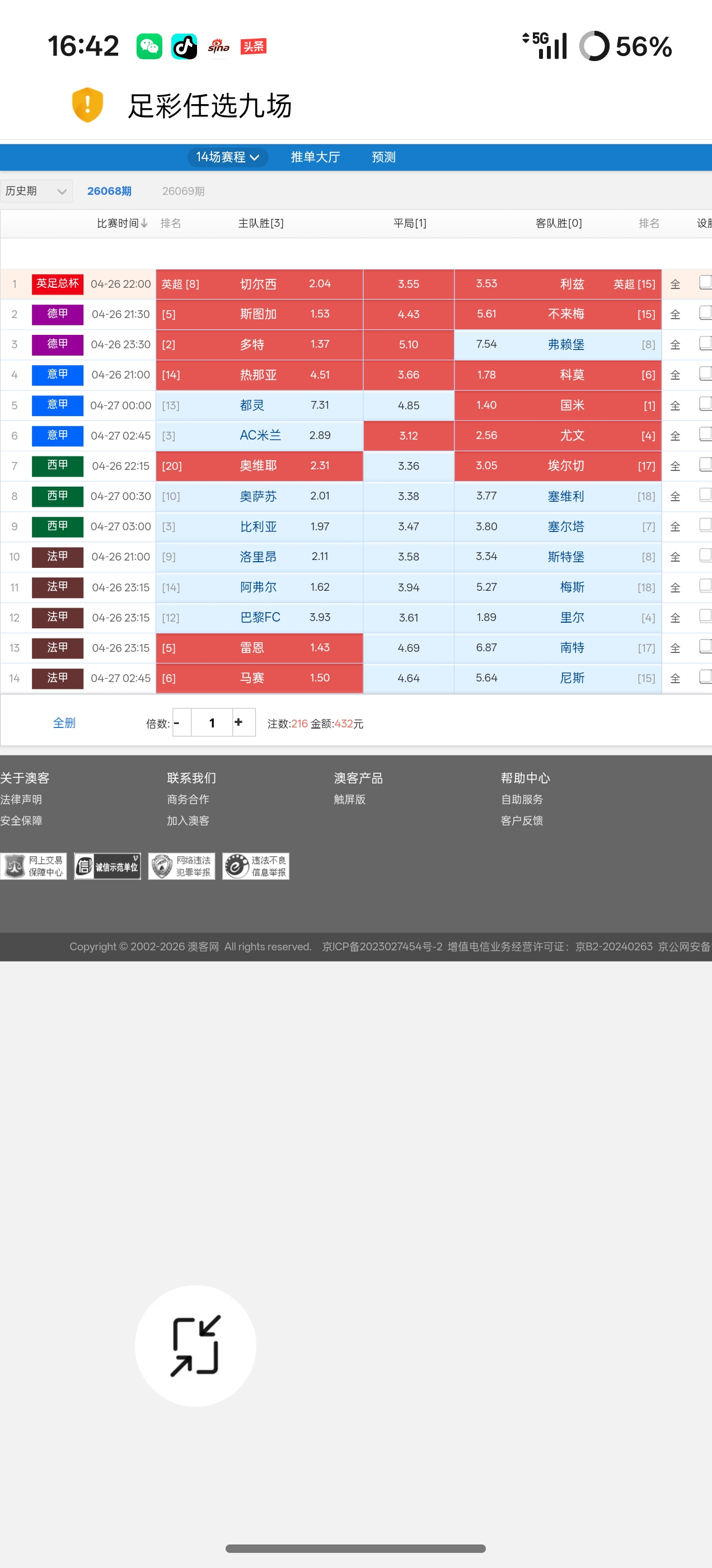The image size is (712, 1568).
Task: Open the Sina notification icon
Action: 218,46
